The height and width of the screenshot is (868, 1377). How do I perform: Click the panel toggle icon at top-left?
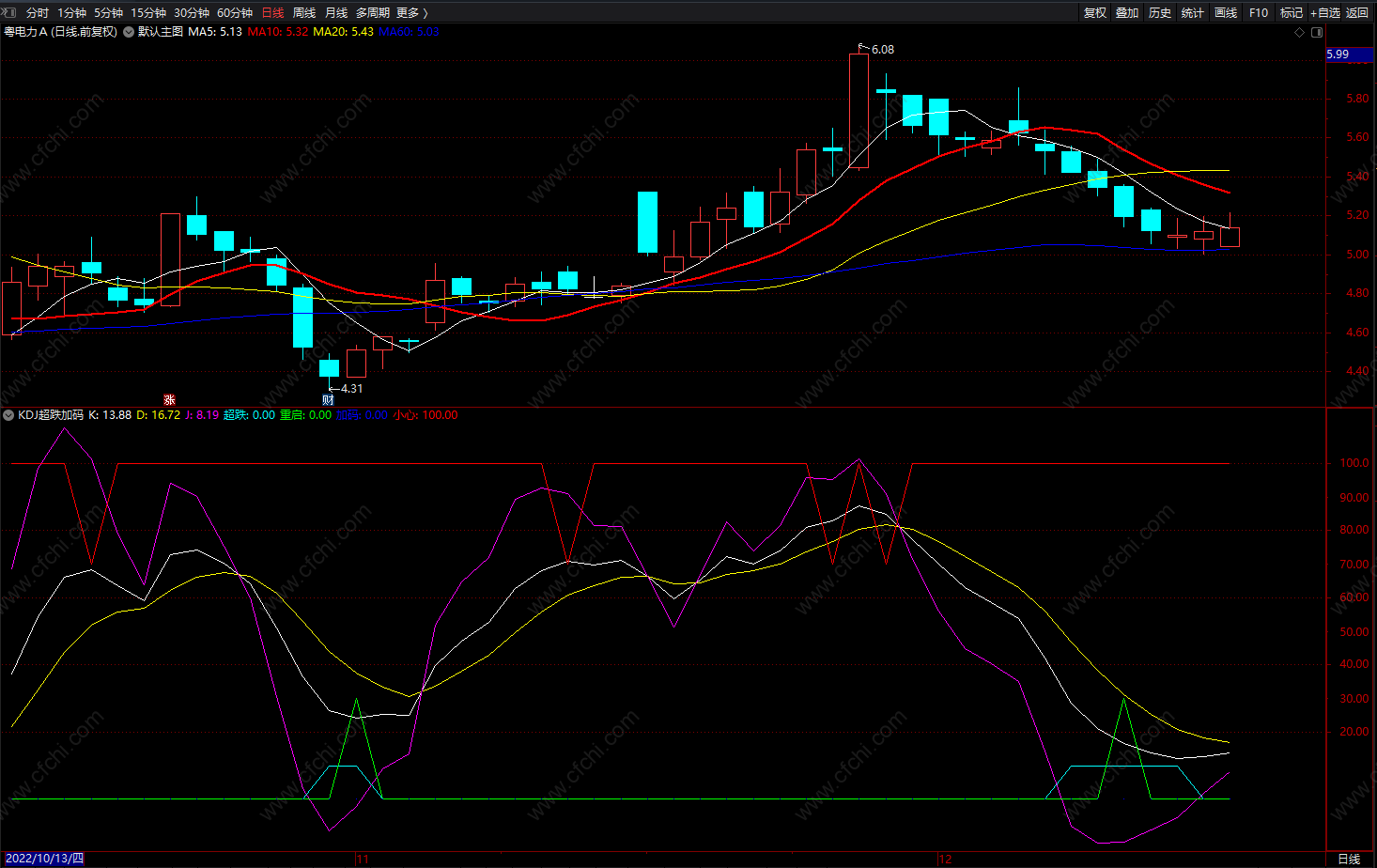10,12
